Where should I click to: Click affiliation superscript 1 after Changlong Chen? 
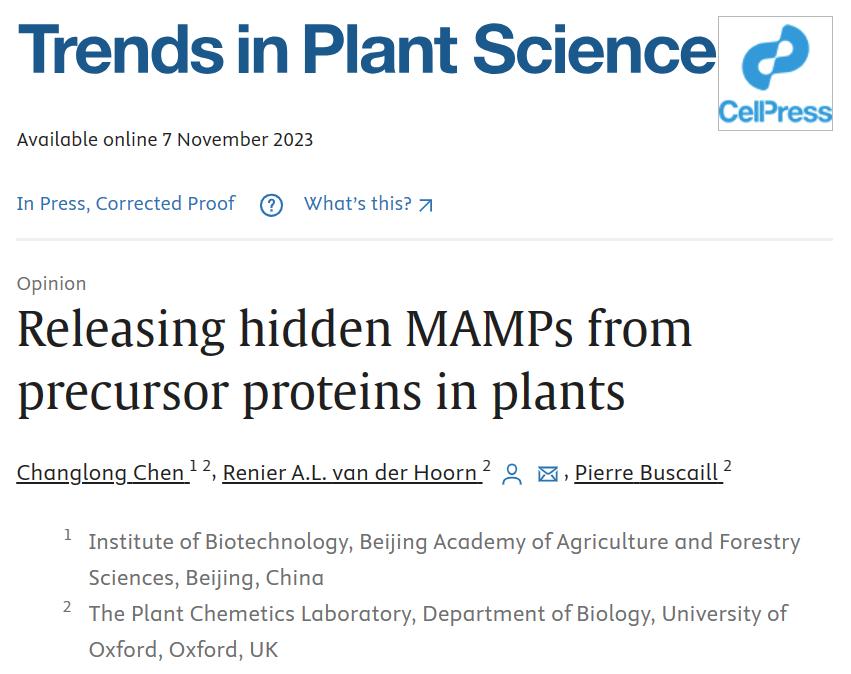pos(193,466)
